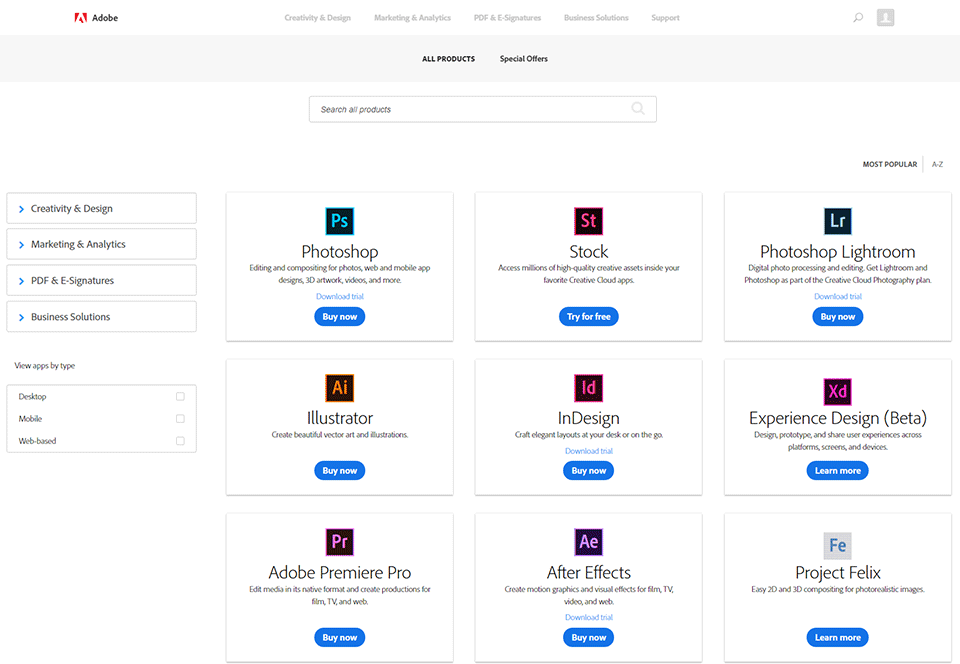Click Try for free under Stock
The width and height of the screenshot is (960, 664).
pos(588,316)
